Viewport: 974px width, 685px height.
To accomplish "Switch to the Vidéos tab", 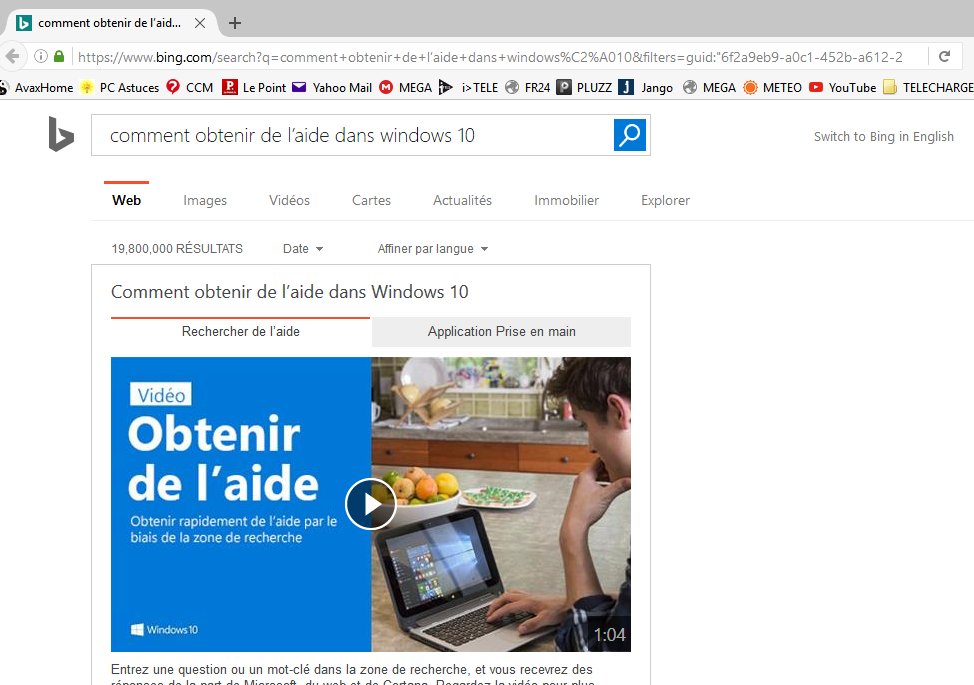I will pyautogui.click(x=289, y=200).
